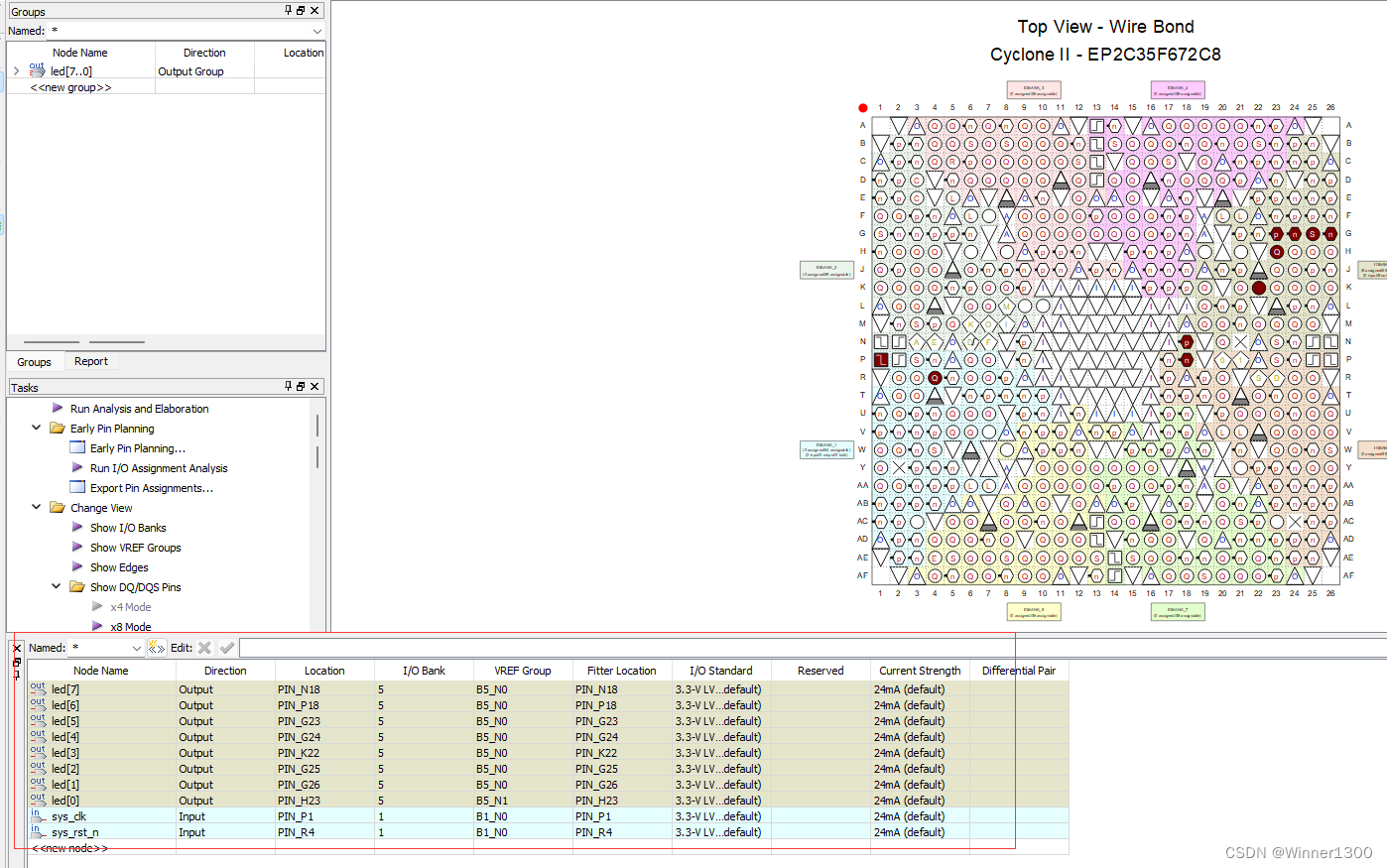Select assigned pin P1 in the package view
This screenshot has width=1387, height=868.
tap(880, 359)
